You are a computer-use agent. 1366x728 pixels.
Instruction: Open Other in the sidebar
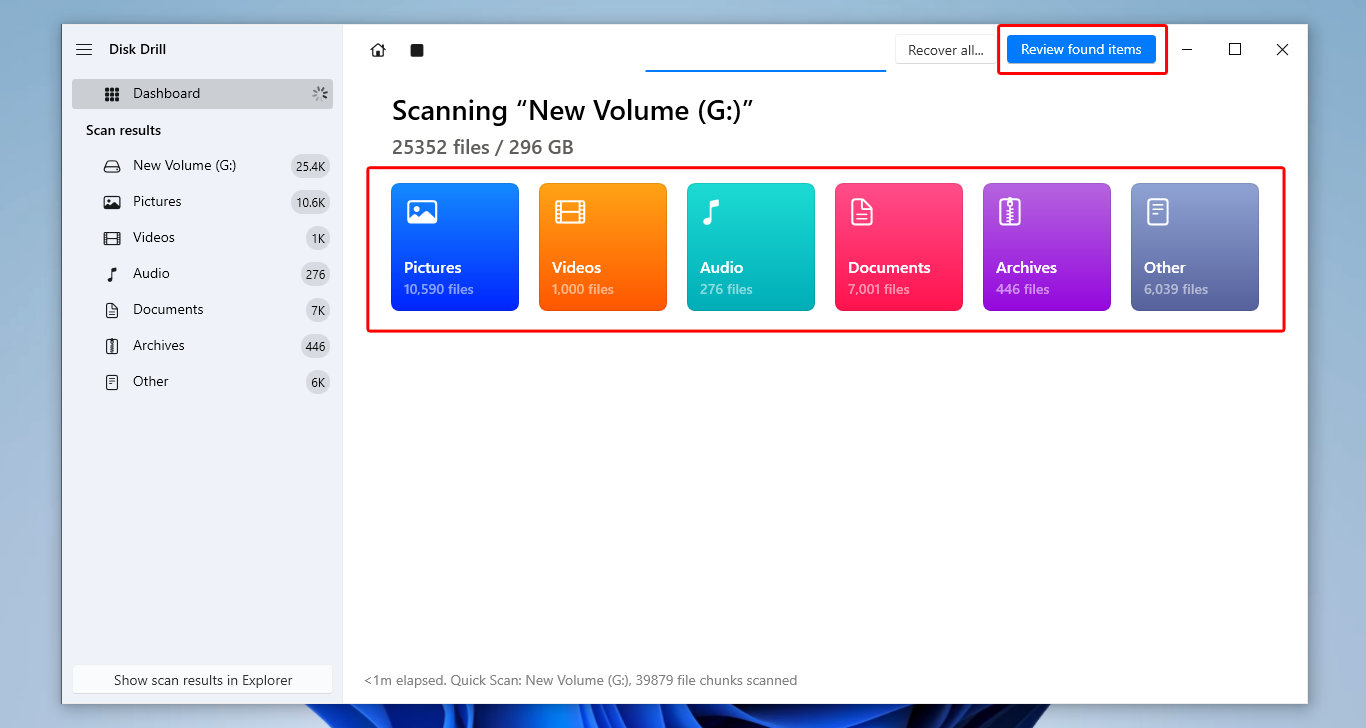point(202,382)
